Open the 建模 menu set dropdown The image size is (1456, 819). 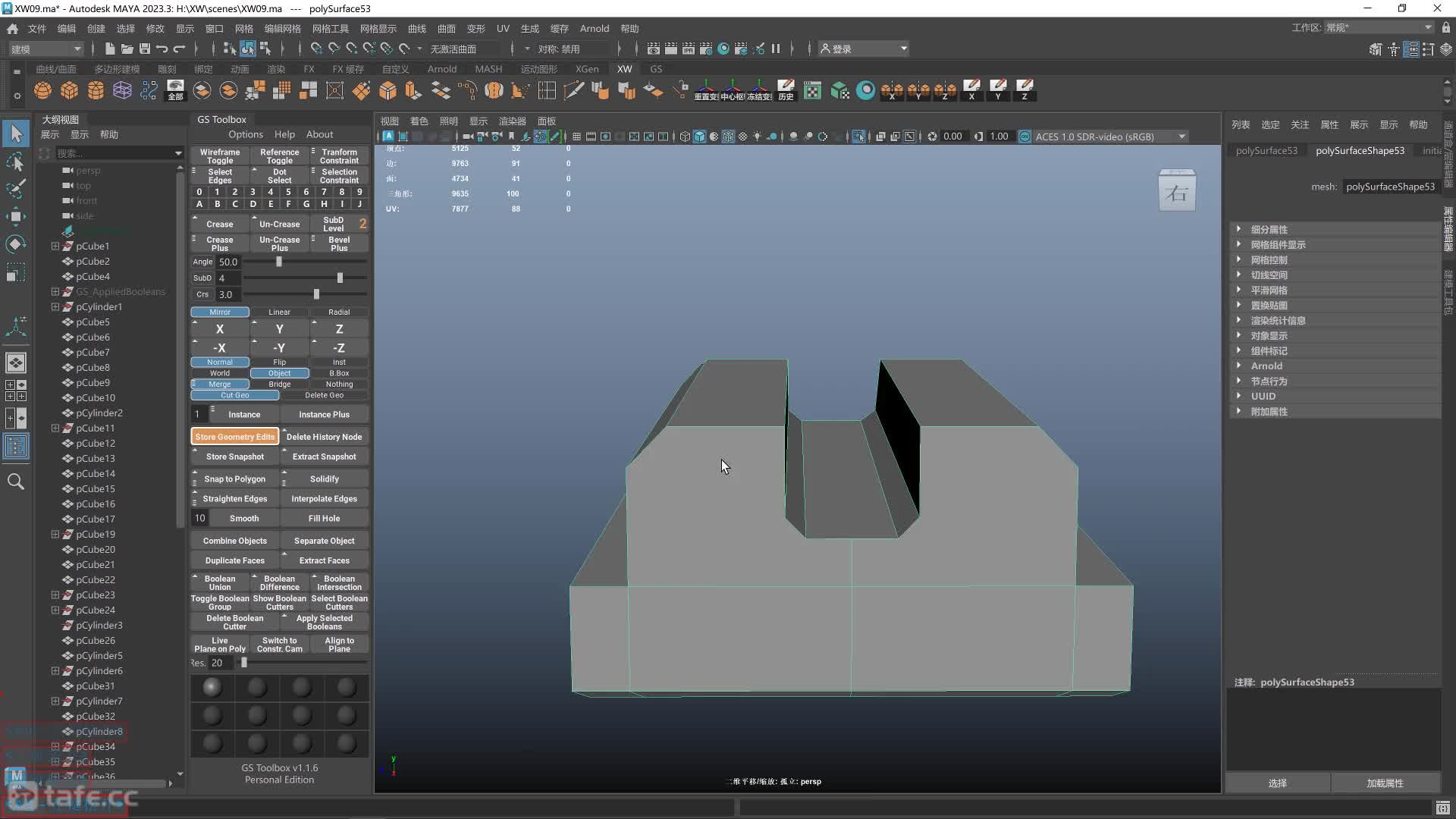[x=45, y=49]
